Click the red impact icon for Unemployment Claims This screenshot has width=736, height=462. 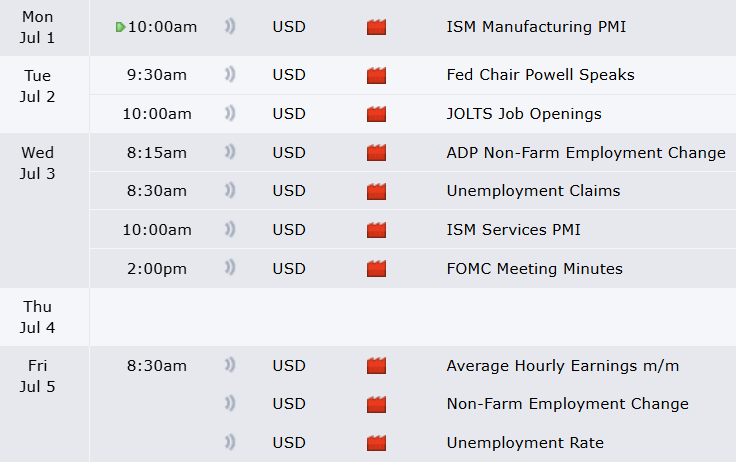[376, 191]
